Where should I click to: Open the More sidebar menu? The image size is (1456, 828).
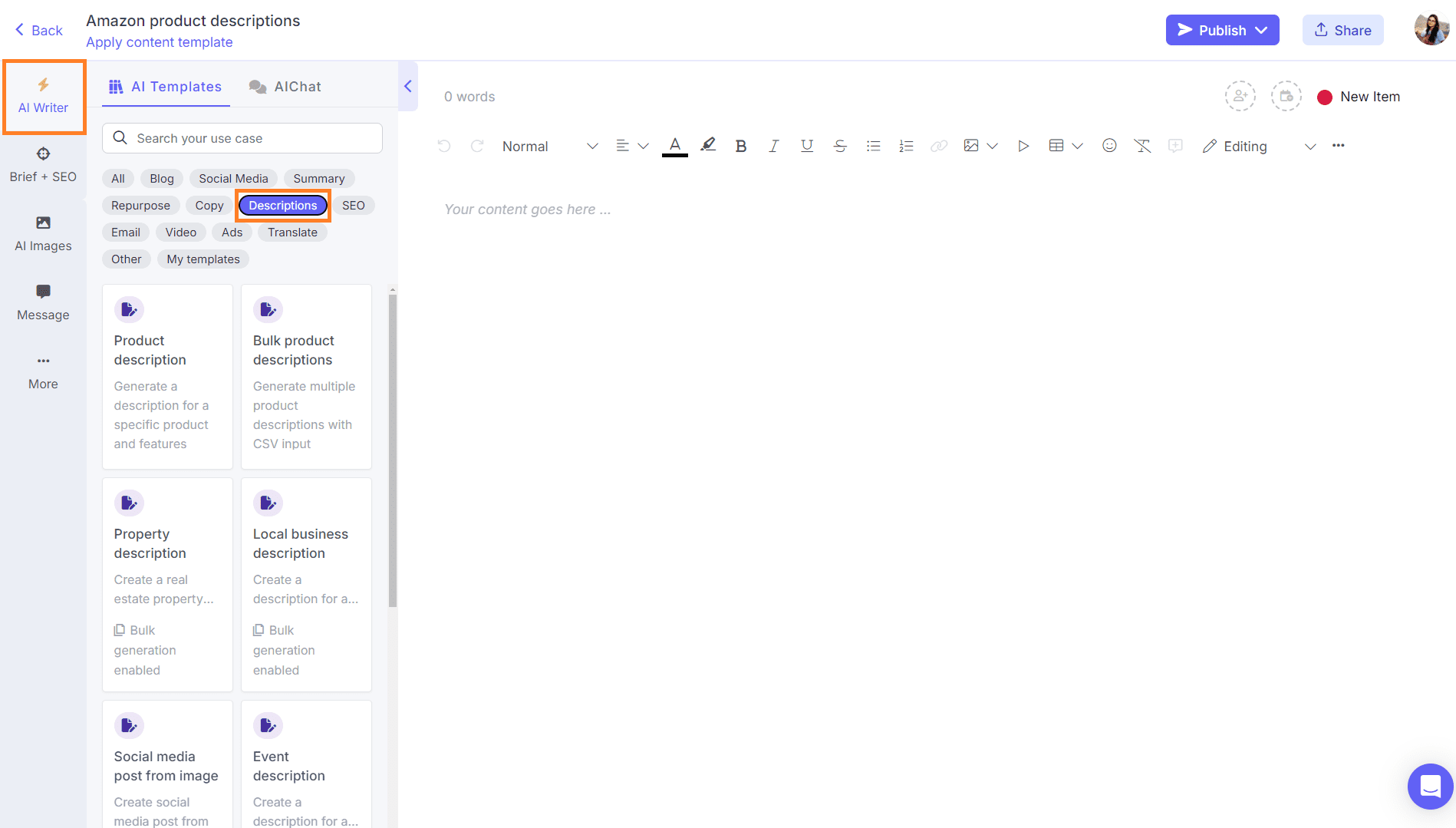point(43,372)
